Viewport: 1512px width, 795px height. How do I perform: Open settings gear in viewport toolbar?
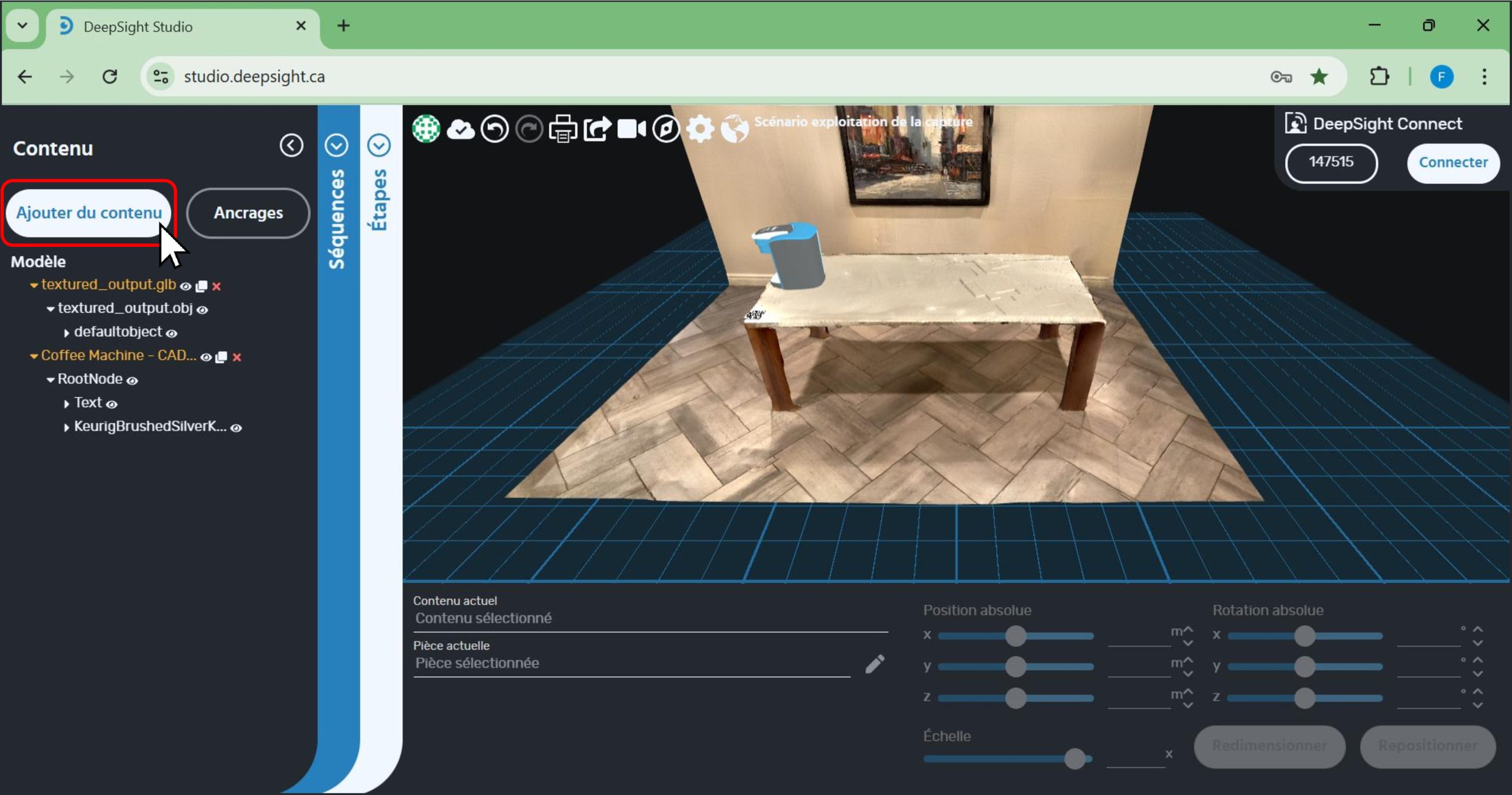coord(700,129)
